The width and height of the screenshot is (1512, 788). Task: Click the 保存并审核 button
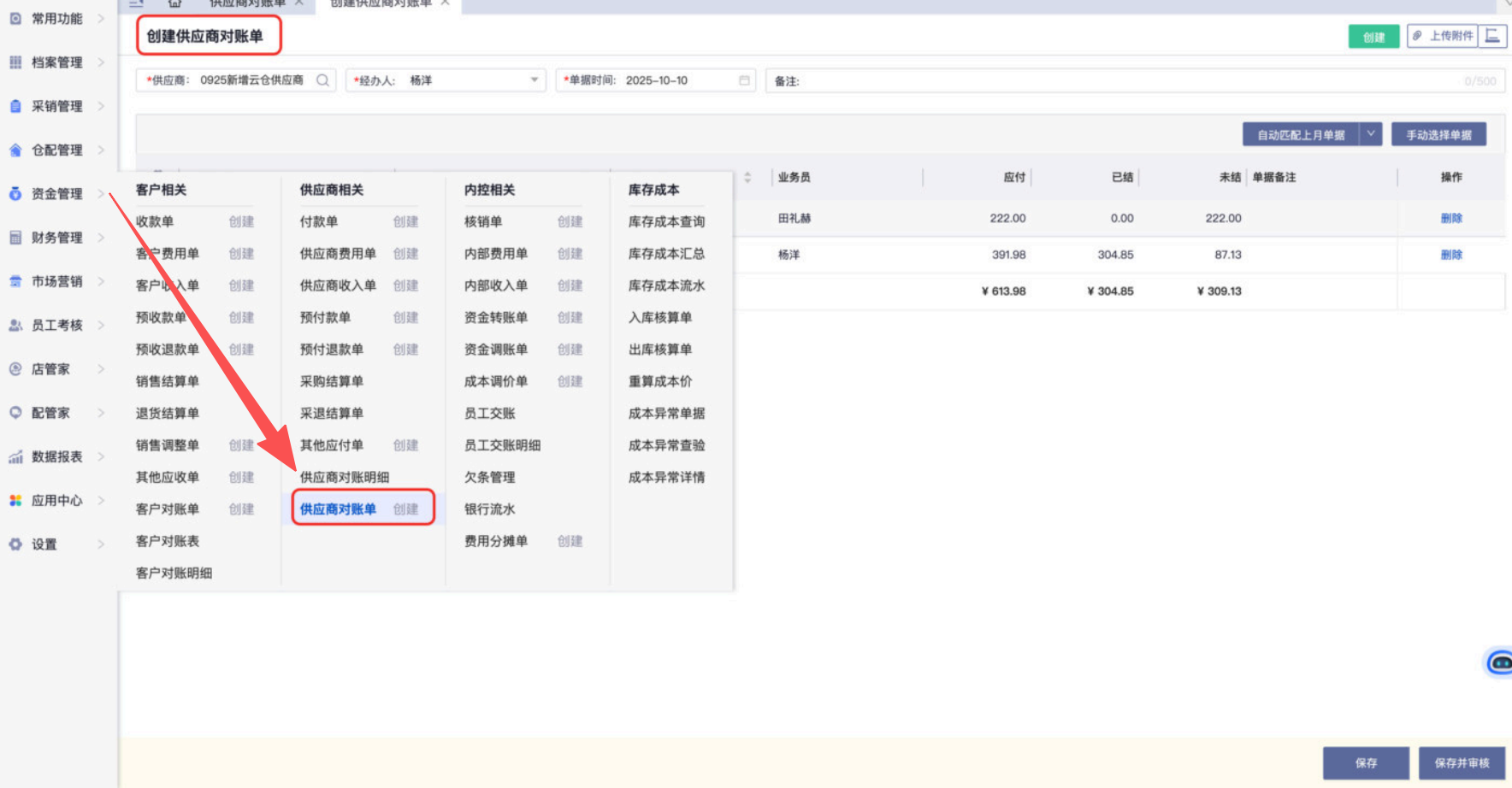[x=1462, y=762]
